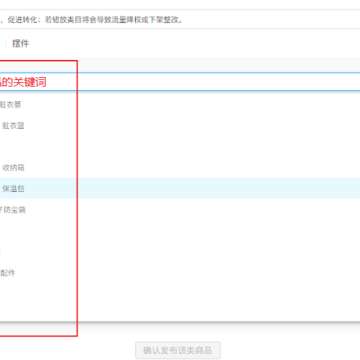
Task: Select the highlighted 保温包 category row
Action: [x=180, y=188]
